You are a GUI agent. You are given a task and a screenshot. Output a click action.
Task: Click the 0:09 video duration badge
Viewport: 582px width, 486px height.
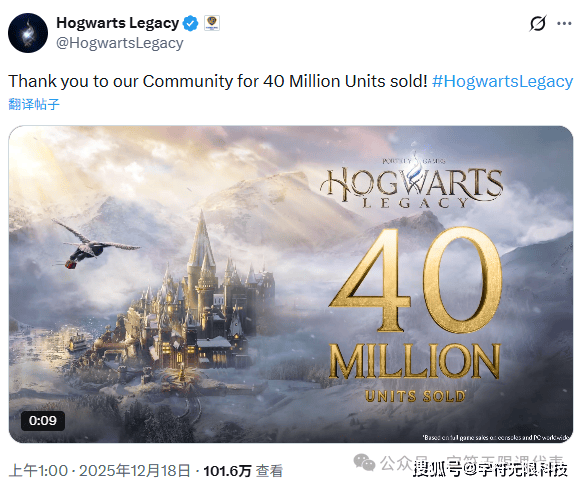point(43,421)
